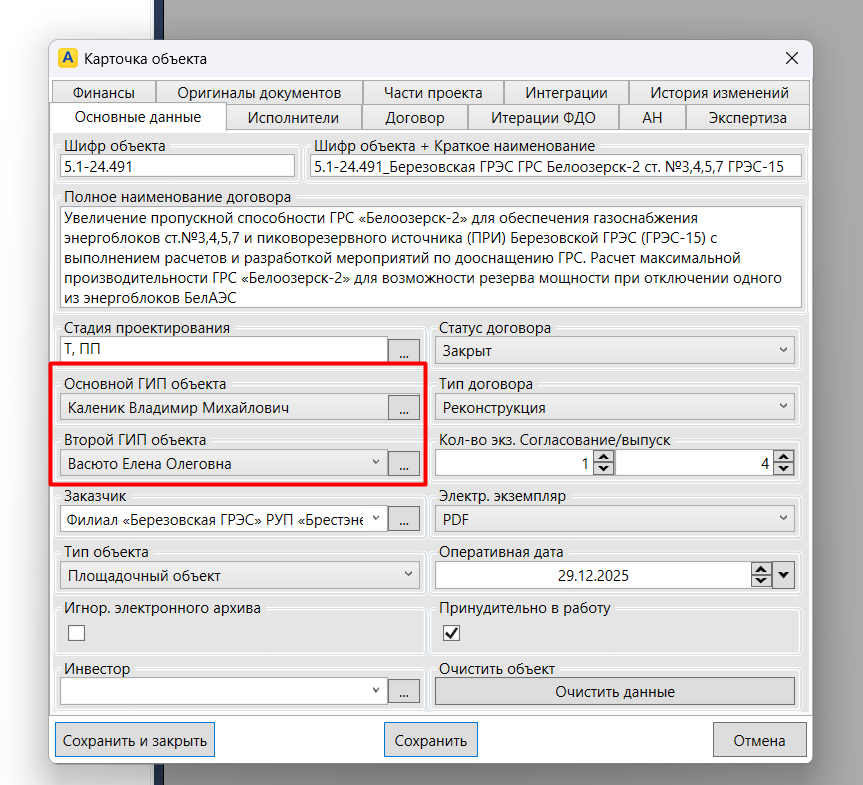This screenshot has height=785, width=863.
Task: Decrease the выпуск copies count spinner
Action: (783, 469)
